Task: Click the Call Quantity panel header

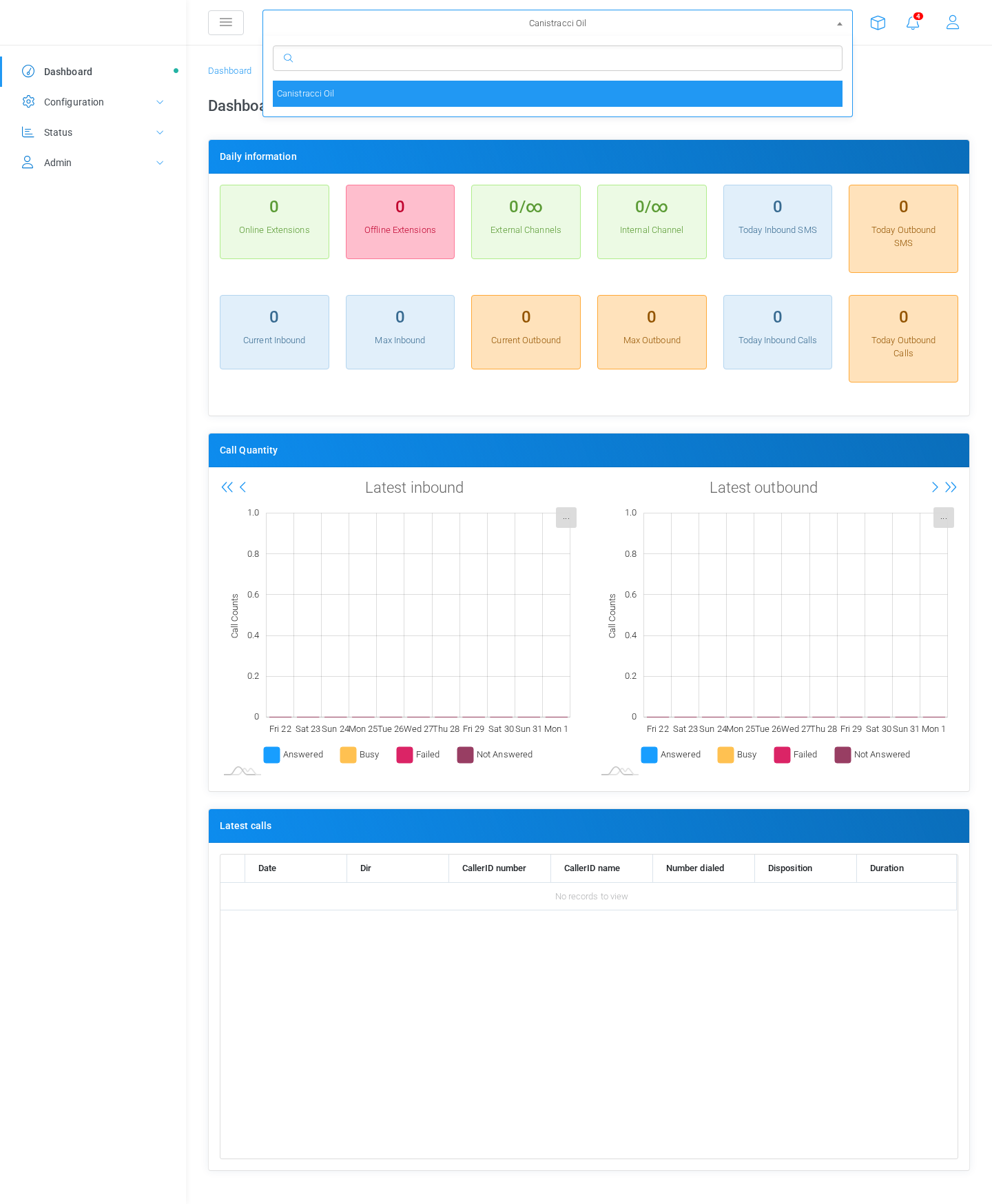Action: pos(589,450)
